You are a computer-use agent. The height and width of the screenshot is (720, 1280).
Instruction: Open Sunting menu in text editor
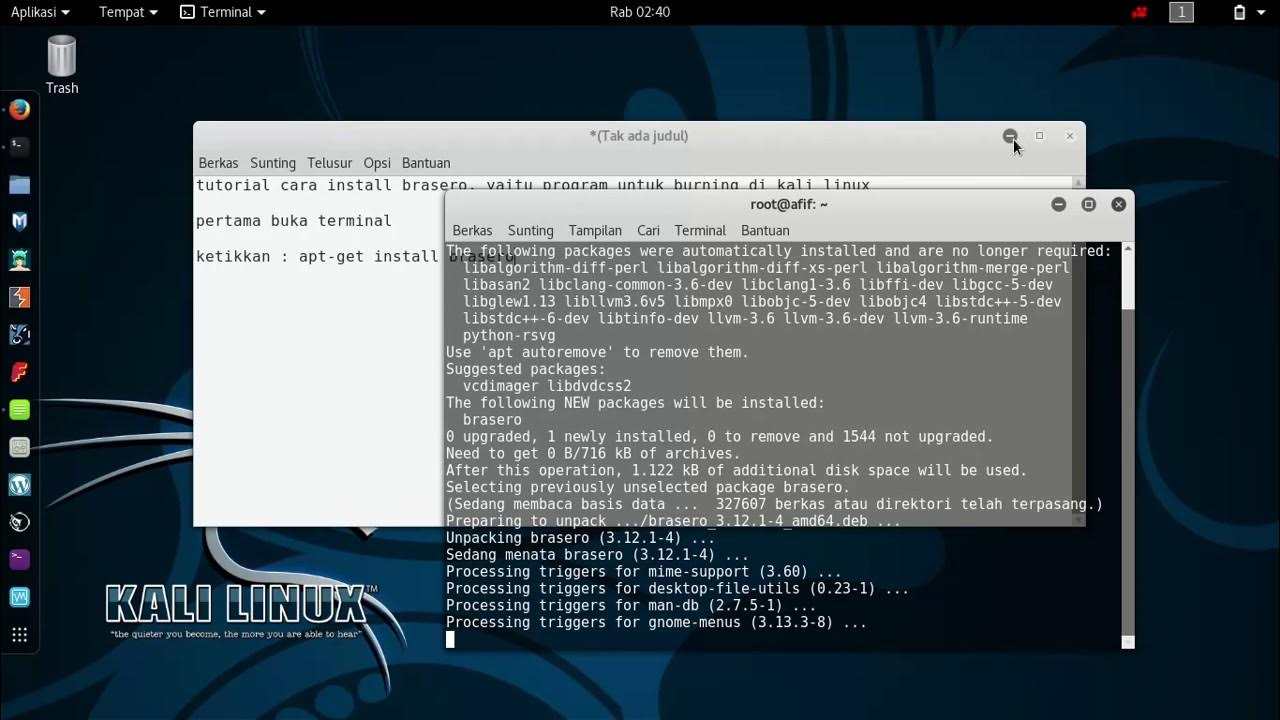tap(273, 163)
